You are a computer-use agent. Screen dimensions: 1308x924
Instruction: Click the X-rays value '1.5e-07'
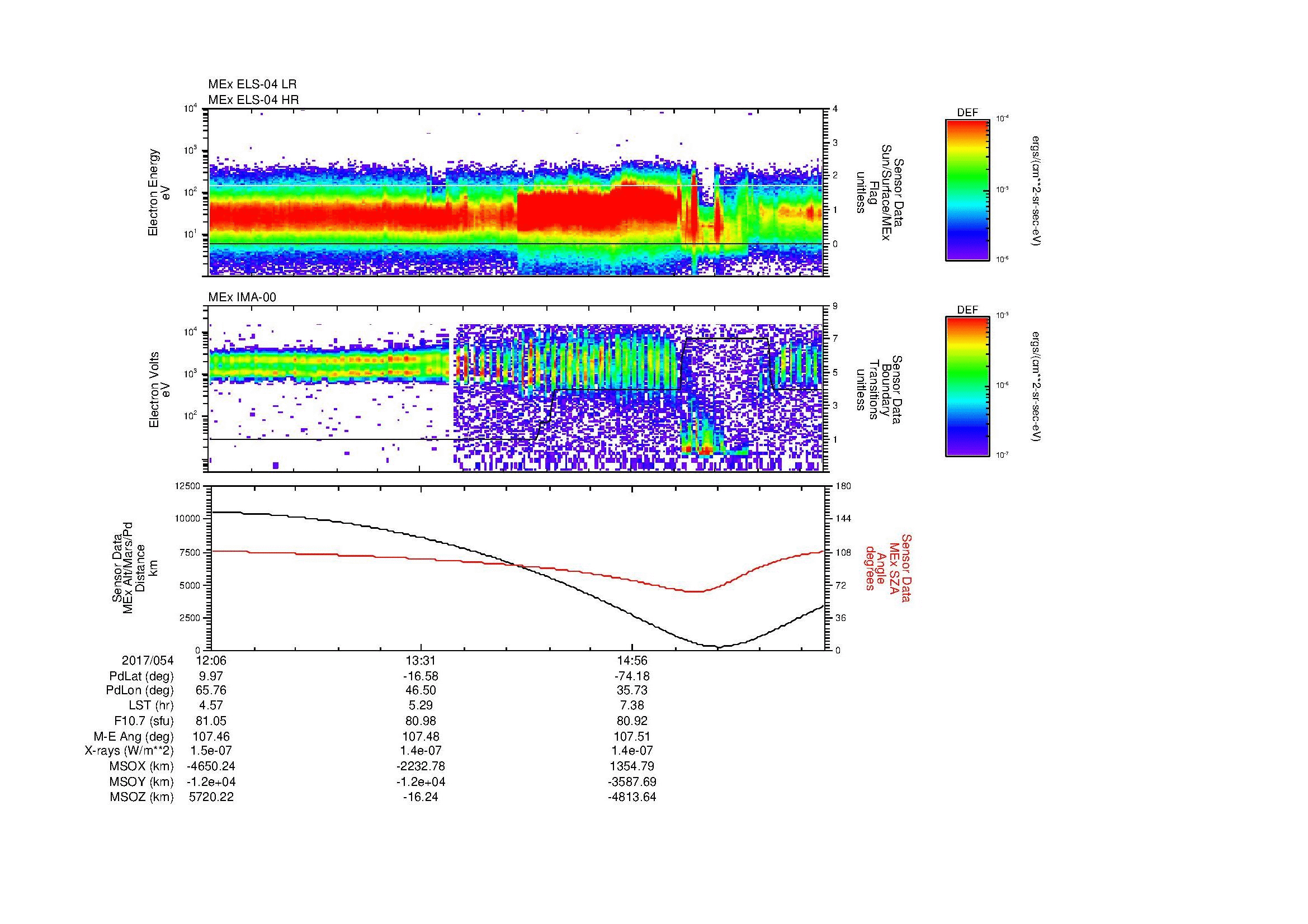tap(211, 751)
